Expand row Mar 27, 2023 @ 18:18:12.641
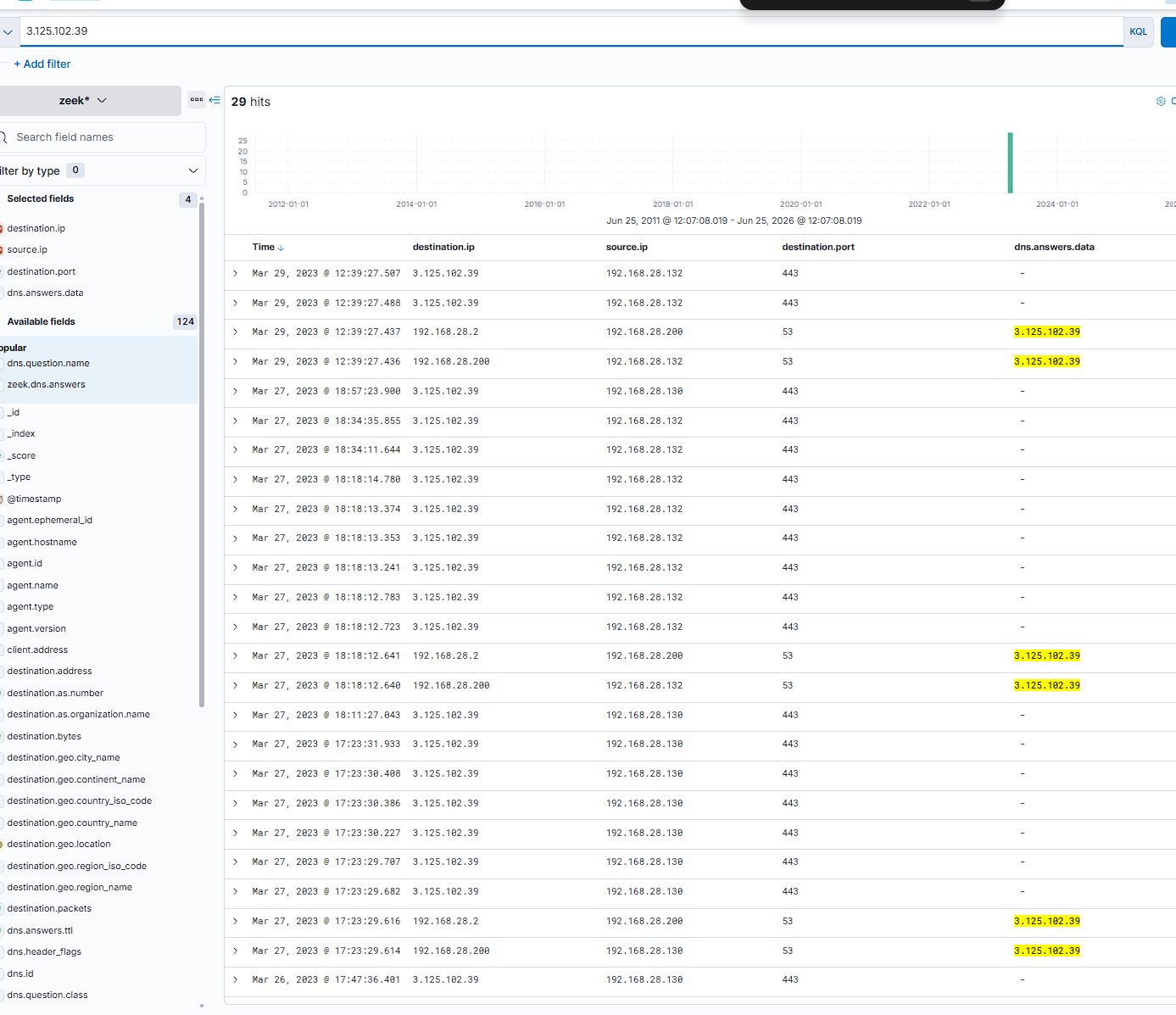 pos(236,655)
